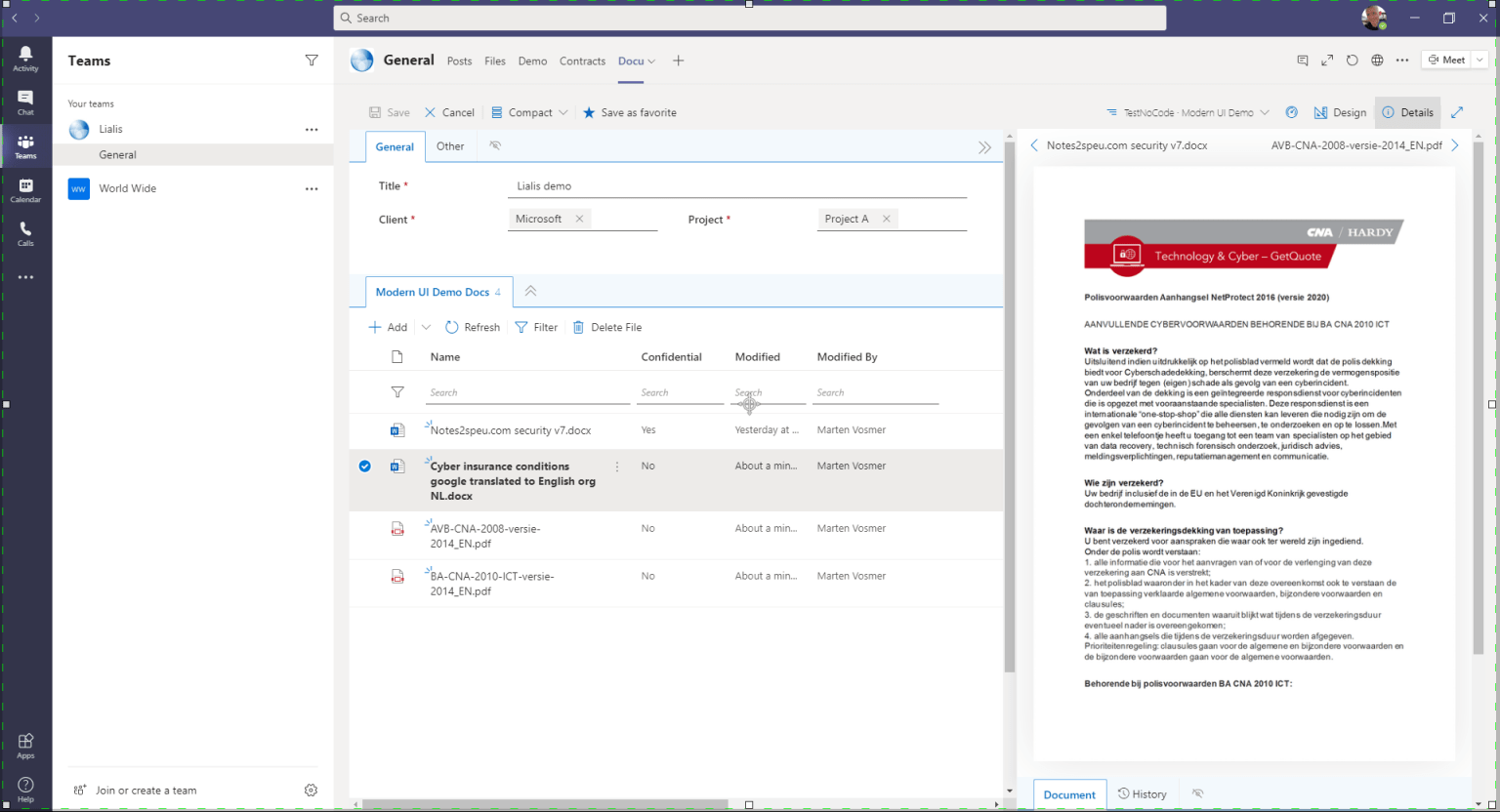1500x812 pixels.
Task: Open the History tab in the preview pane
Action: (1143, 793)
